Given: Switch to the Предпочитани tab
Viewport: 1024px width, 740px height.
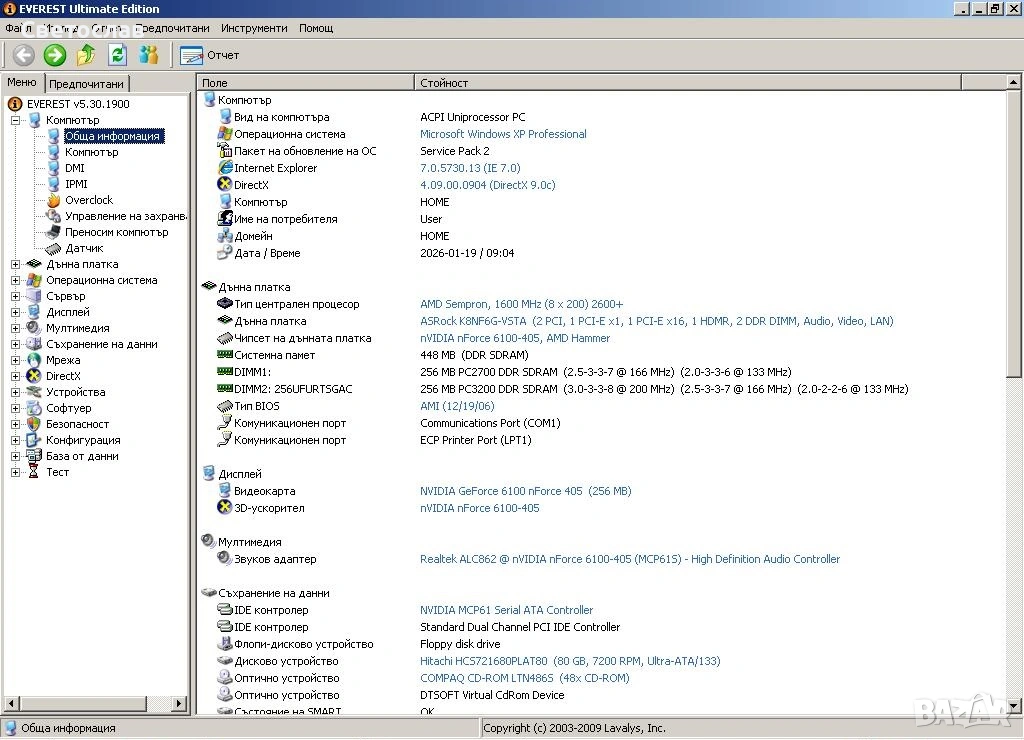Looking at the screenshot, I should click(x=87, y=85).
